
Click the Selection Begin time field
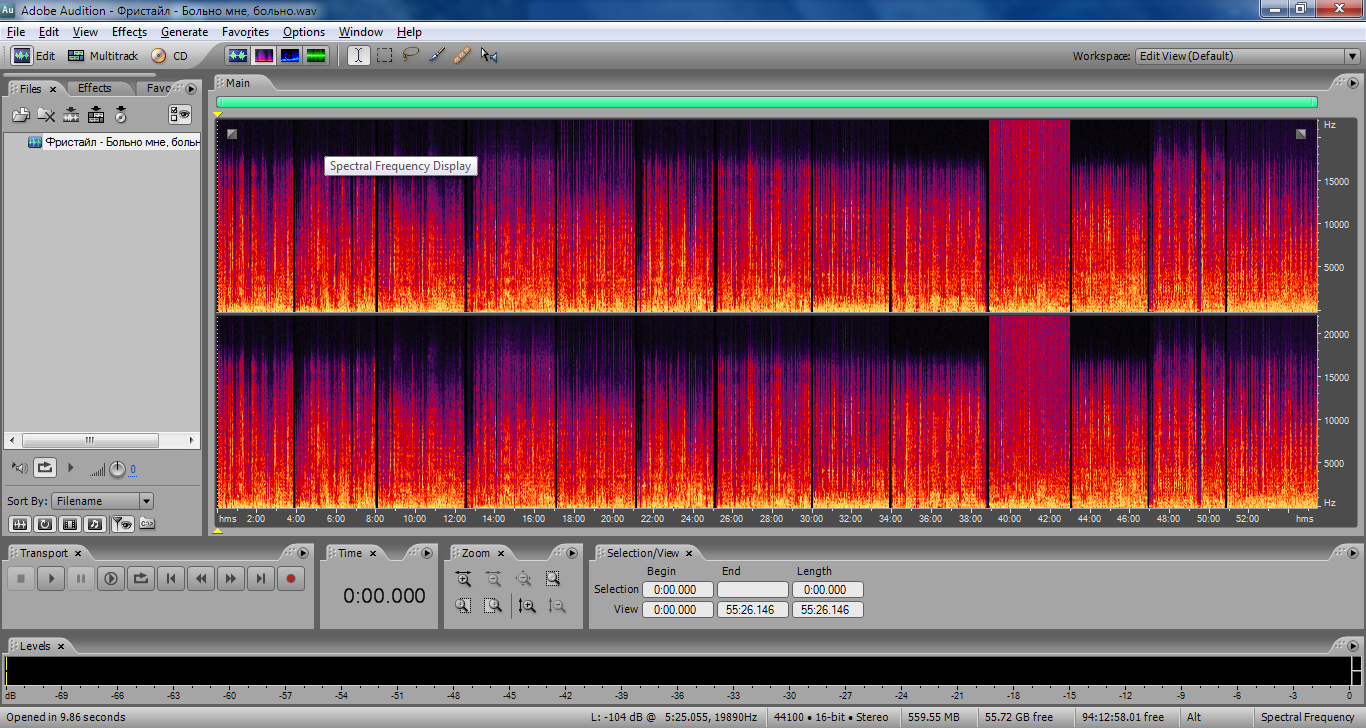click(x=677, y=590)
